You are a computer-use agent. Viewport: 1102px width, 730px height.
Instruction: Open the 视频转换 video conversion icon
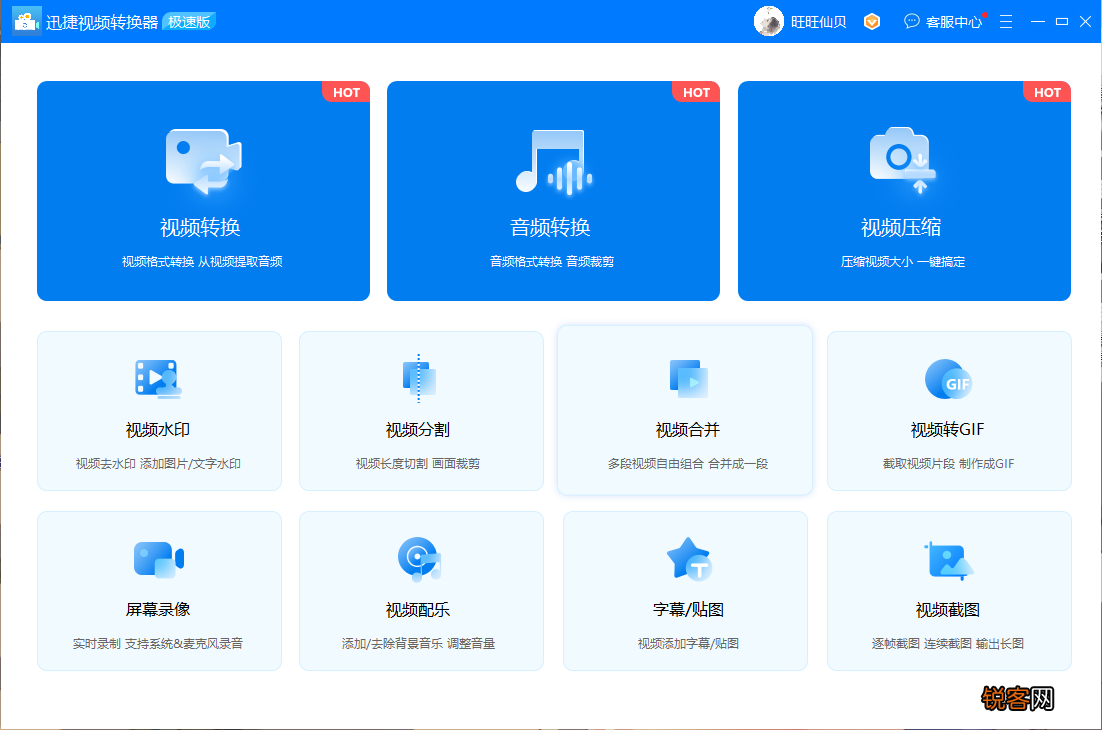pos(203,161)
